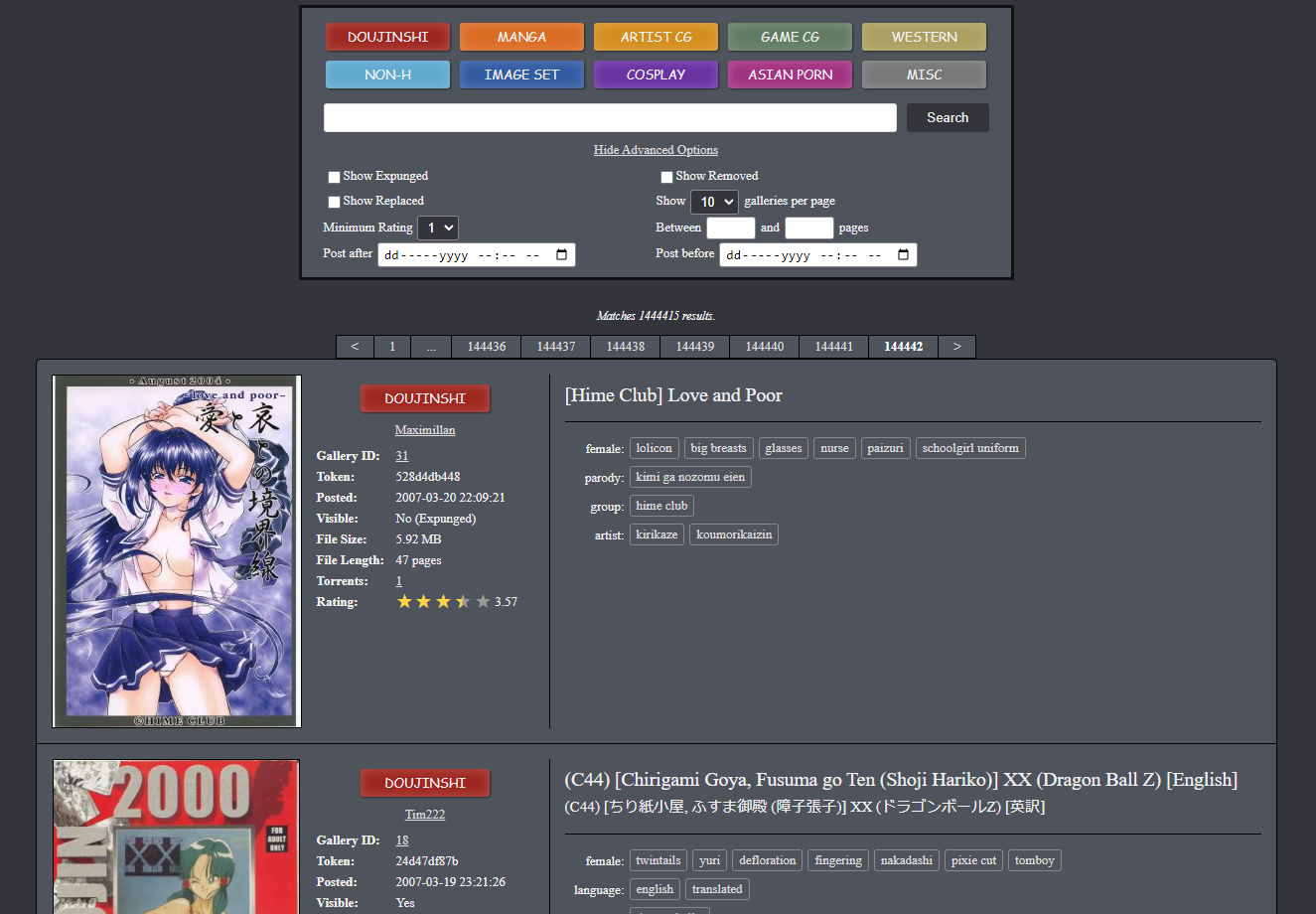Screen dimensions: 1316x914
Task: Click the Hide Advanced Options link
Action: tap(656, 150)
